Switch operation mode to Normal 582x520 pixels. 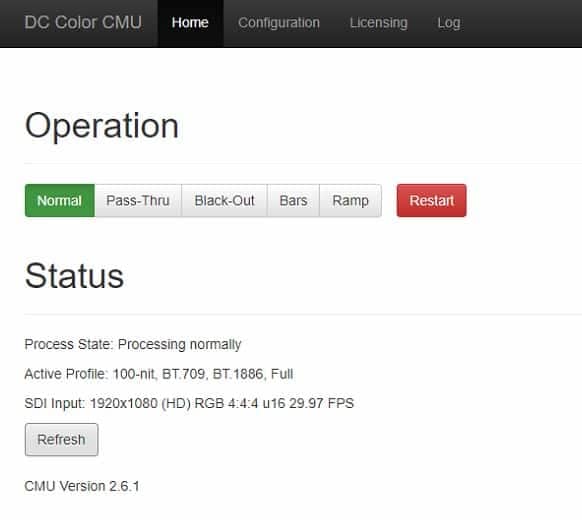click(x=60, y=200)
